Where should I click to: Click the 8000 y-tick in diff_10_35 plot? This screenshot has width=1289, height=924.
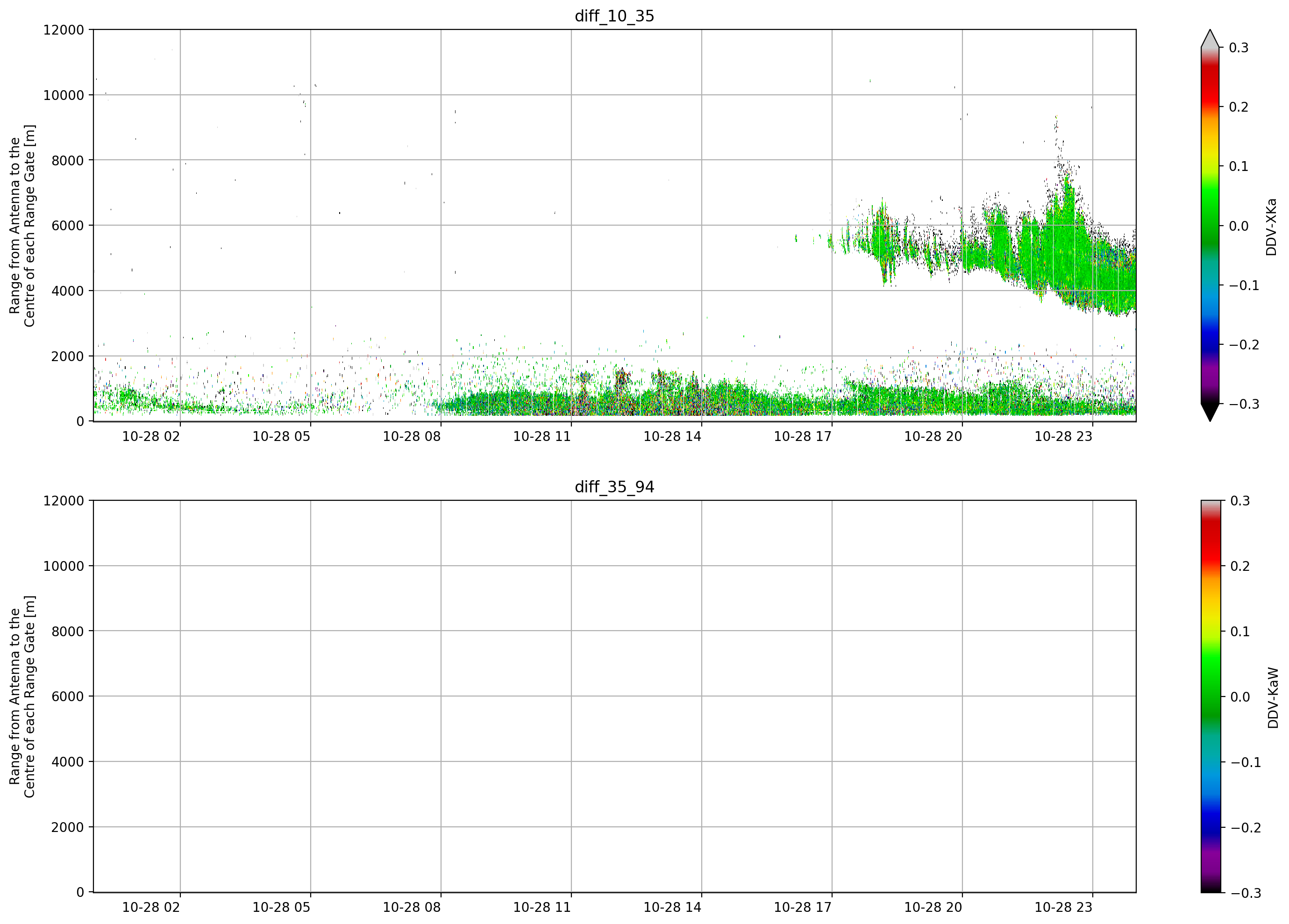point(68,160)
